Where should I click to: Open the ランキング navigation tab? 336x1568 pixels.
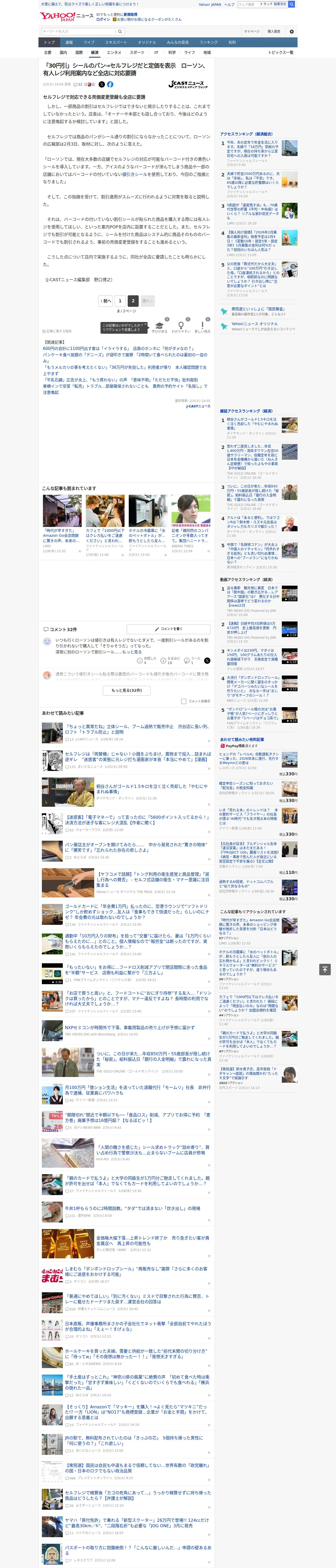point(209,43)
